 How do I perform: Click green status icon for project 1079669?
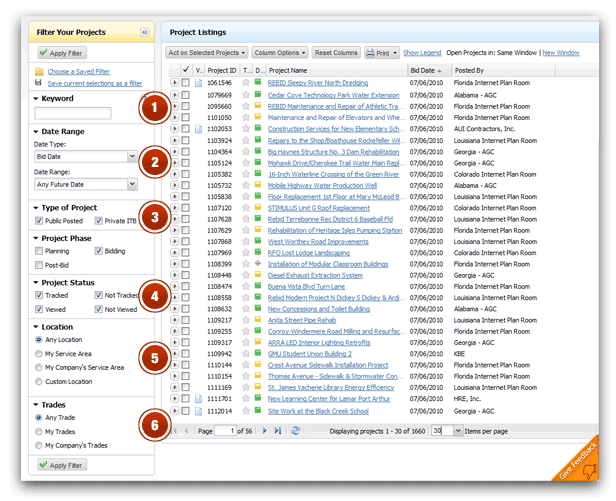coord(258,94)
